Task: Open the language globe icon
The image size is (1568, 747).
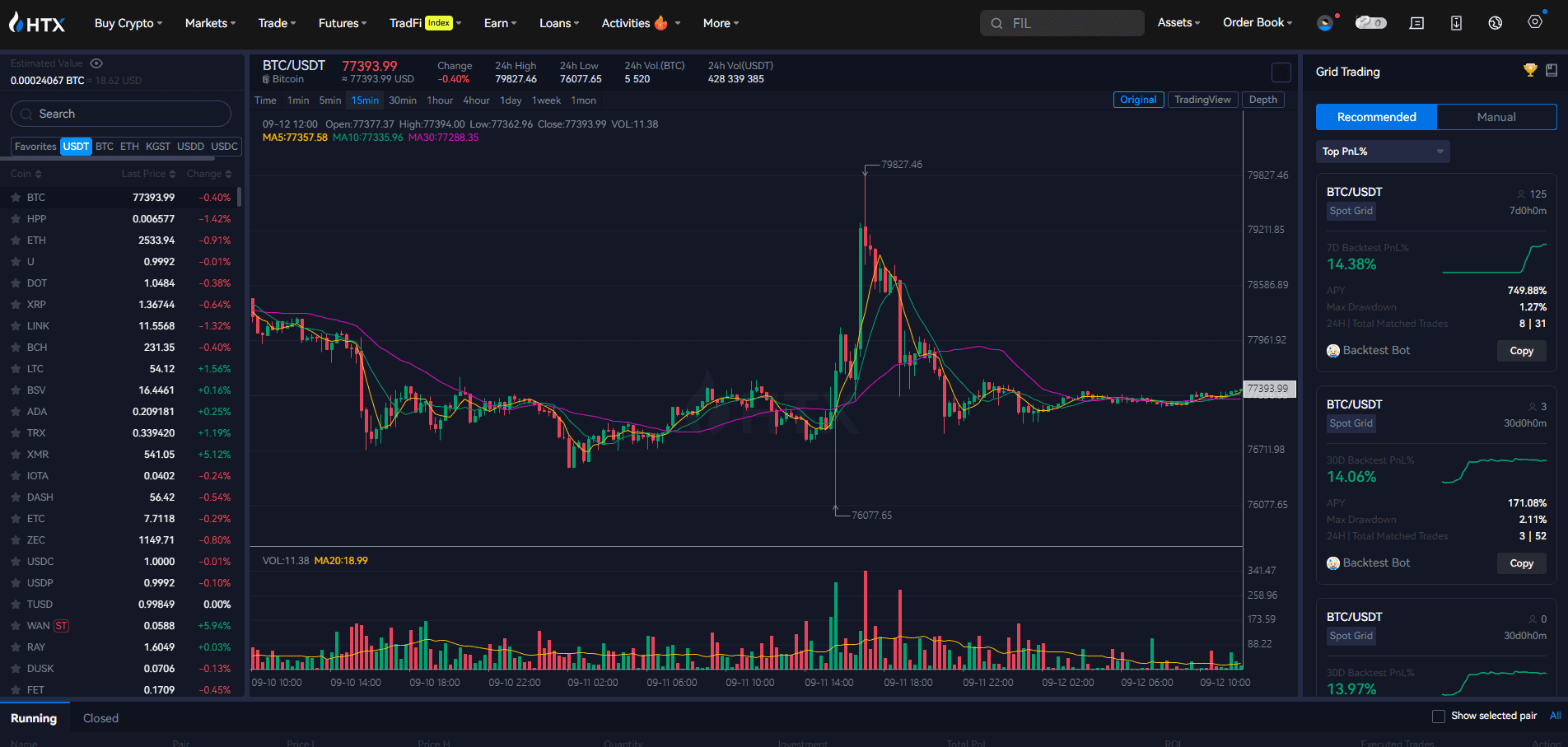Action: click(x=1496, y=23)
